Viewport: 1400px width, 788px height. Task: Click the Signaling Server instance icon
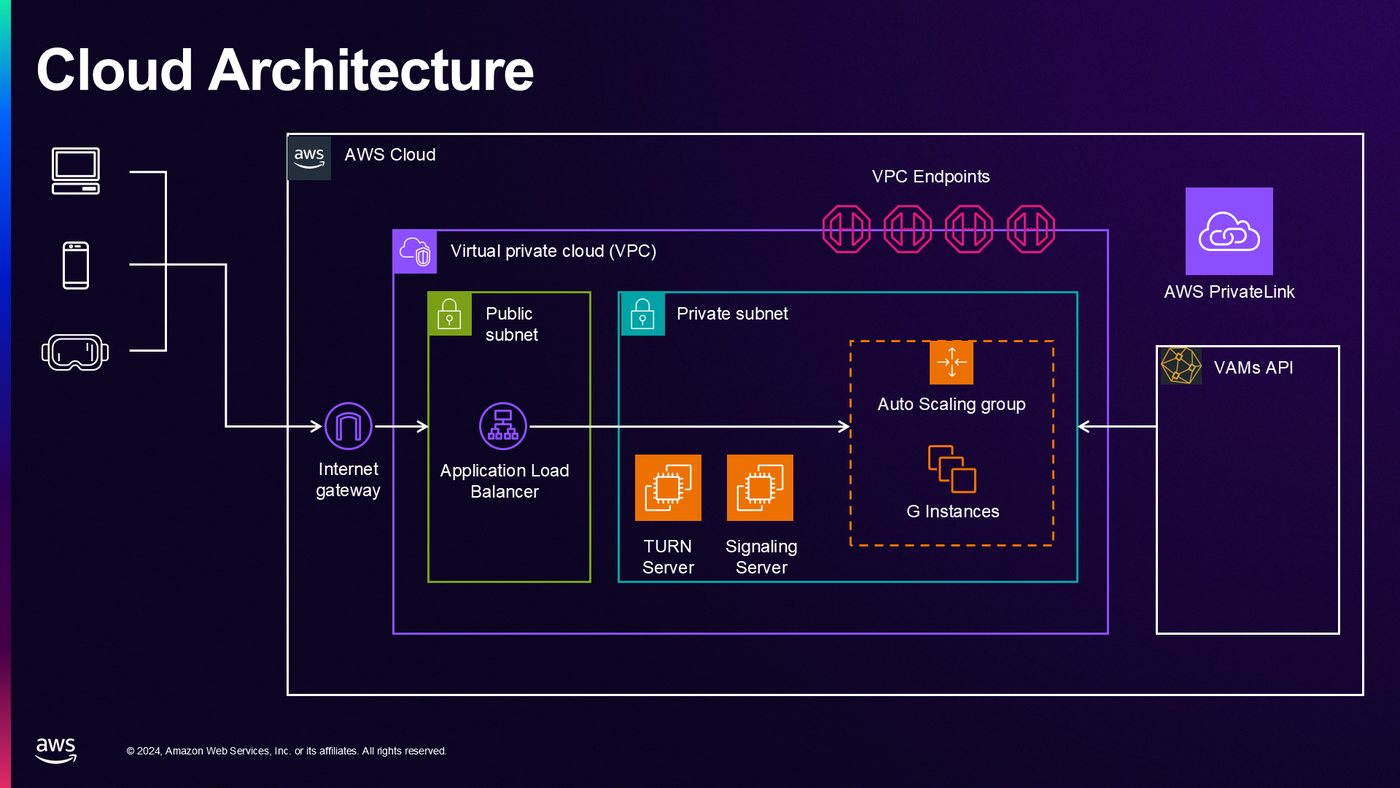pyautogui.click(x=760, y=488)
